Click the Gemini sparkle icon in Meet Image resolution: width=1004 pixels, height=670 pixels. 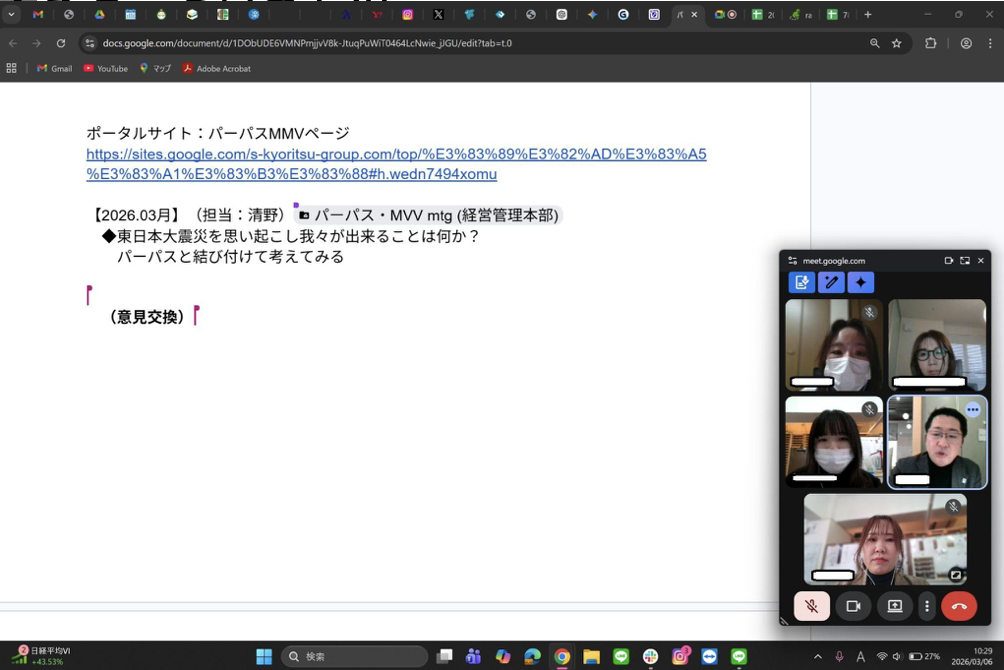point(860,283)
